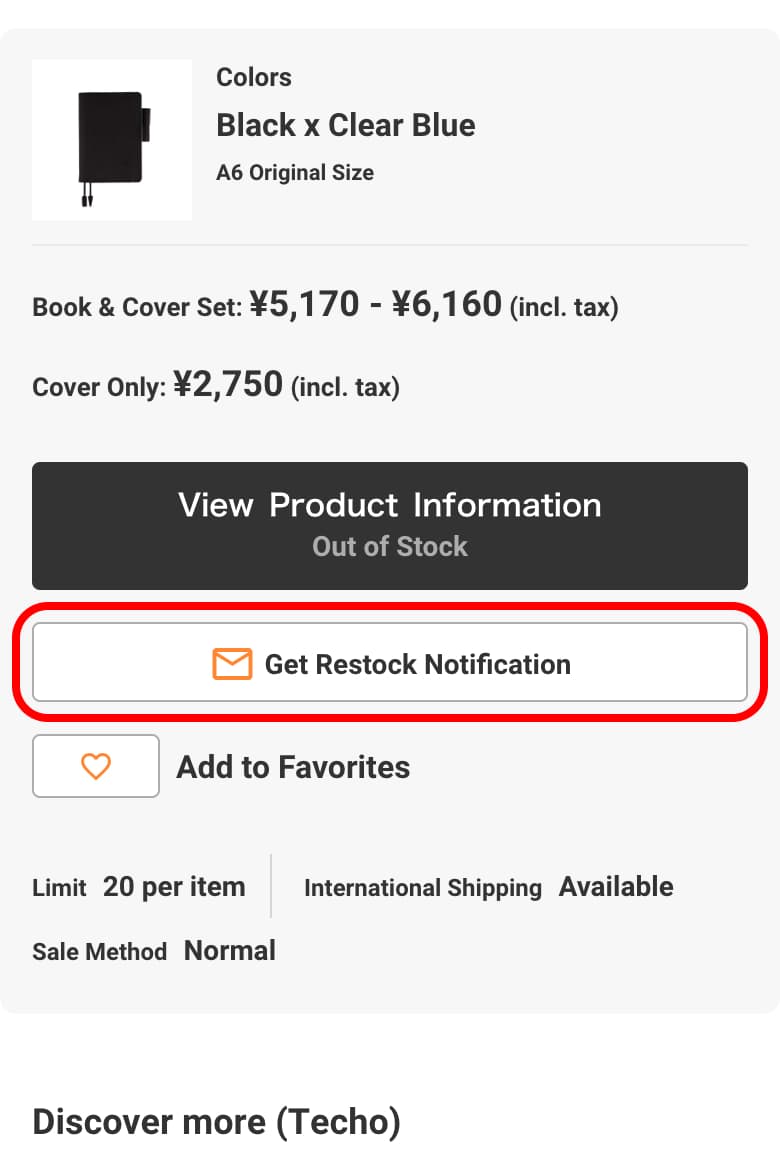Image resolution: width=780 pixels, height=1172 pixels.
Task: Click the envelope icon for restock notification
Action: [x=232, y=664]
